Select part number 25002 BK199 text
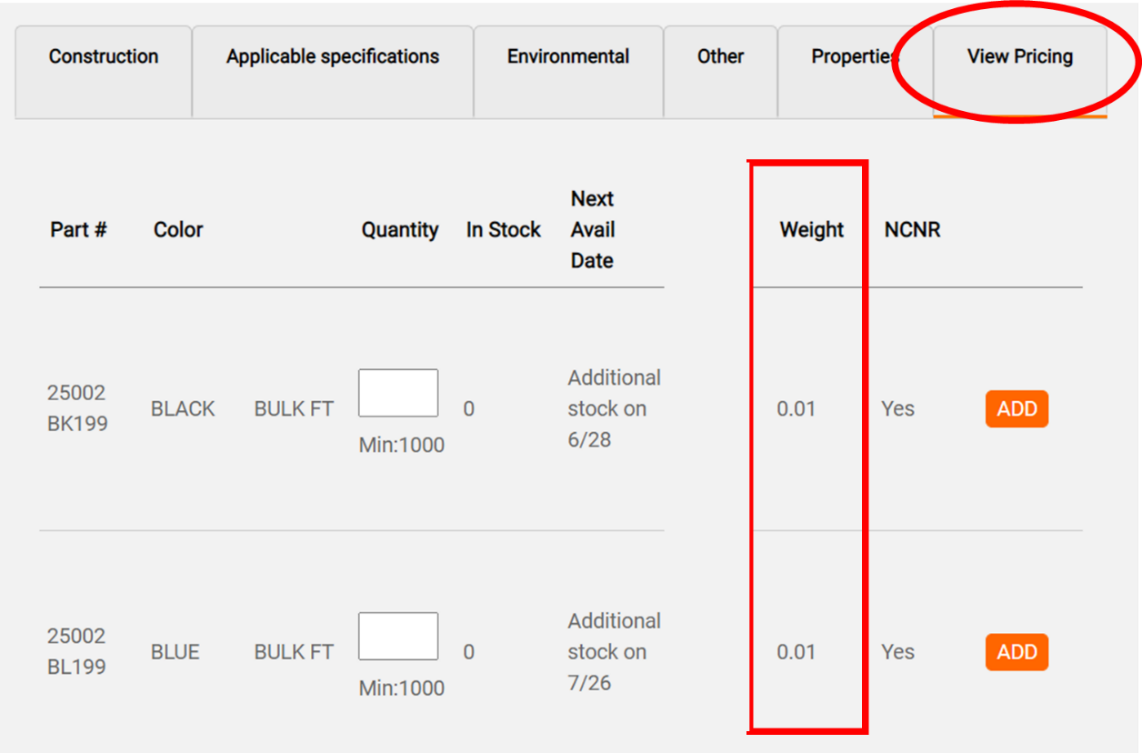This screenshot has width=1142, height=753. pos(77,408)
